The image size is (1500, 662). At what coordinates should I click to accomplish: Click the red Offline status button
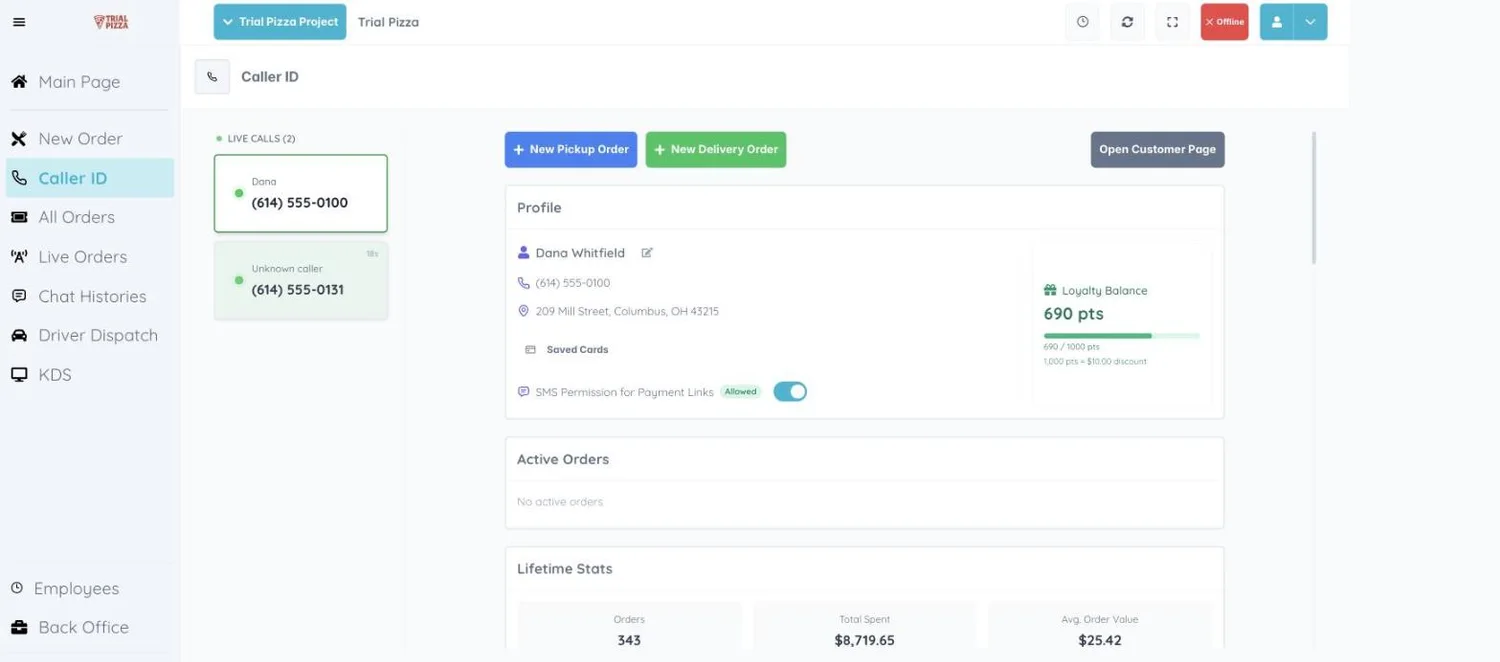[1224, 22]
